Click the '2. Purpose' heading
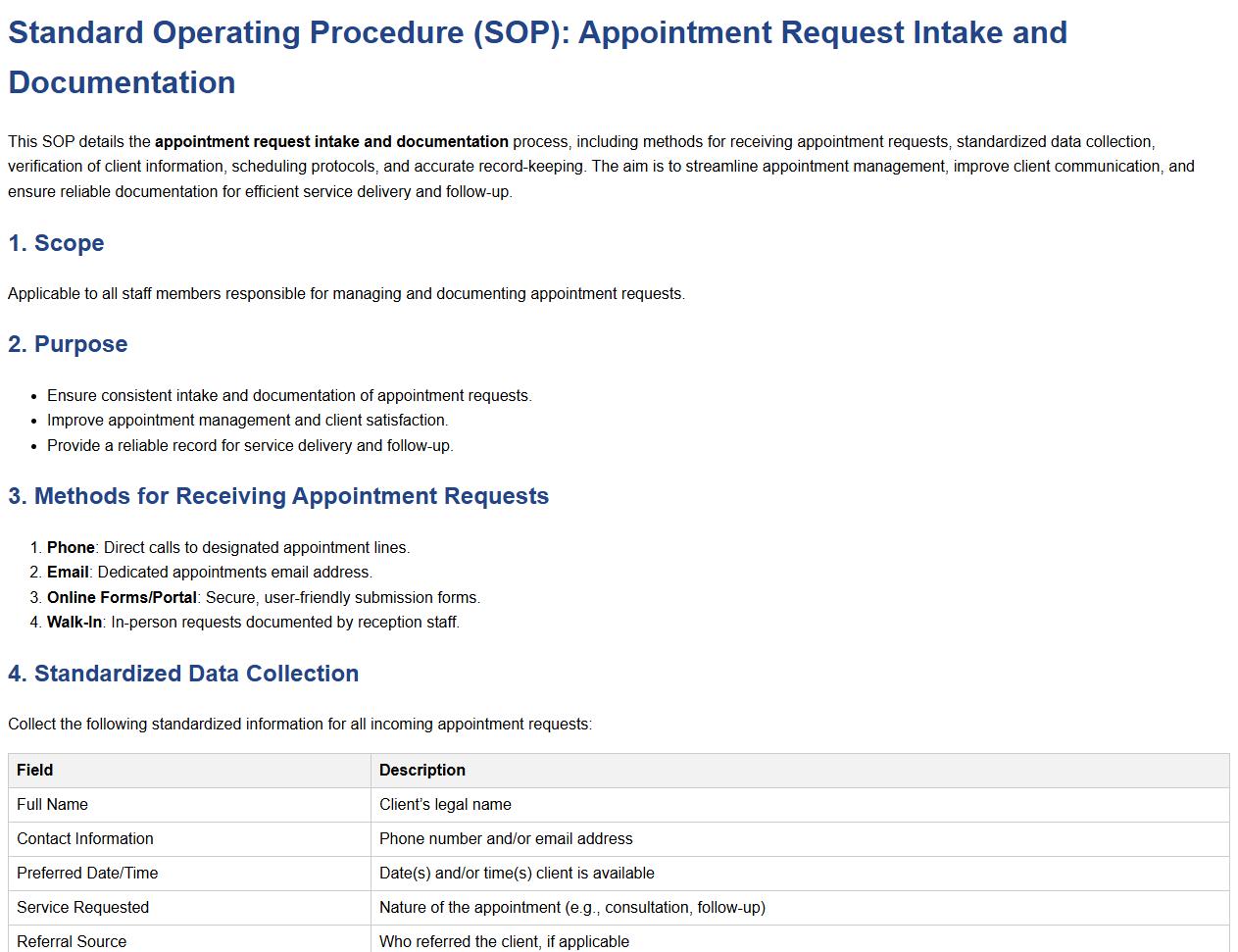 tap(68, 344)
